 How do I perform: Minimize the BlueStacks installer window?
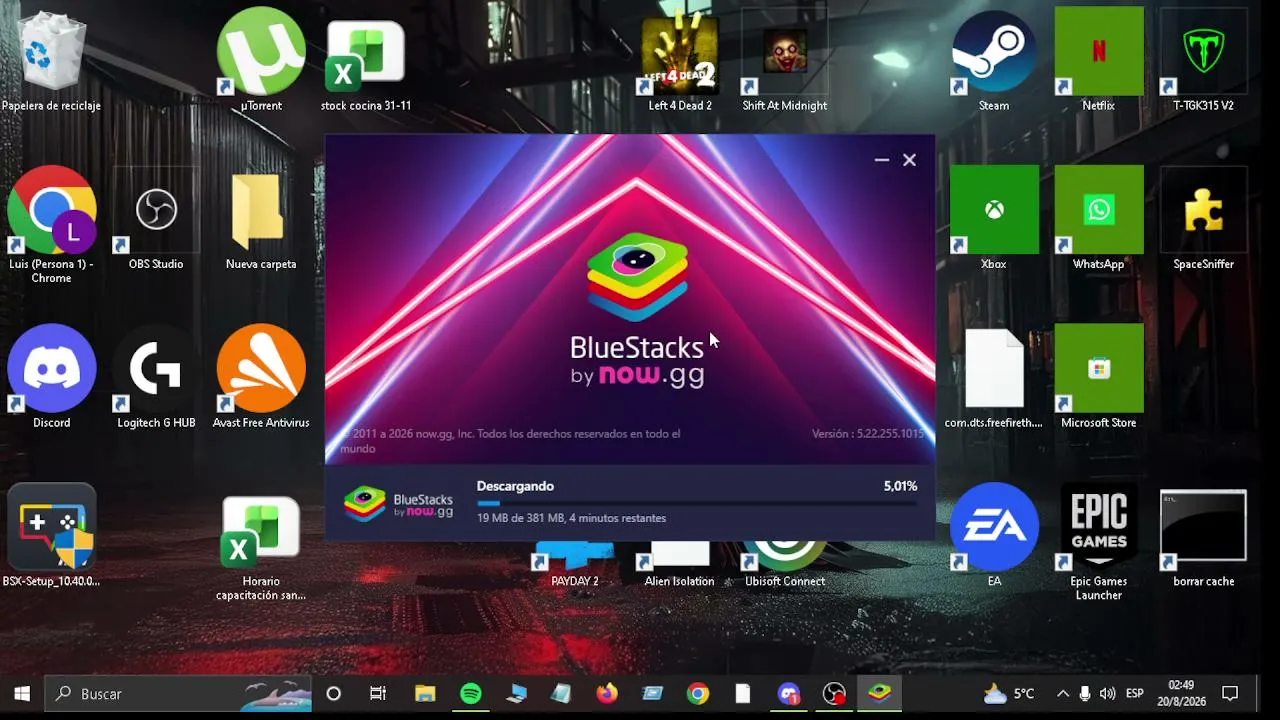pos(881,160)
